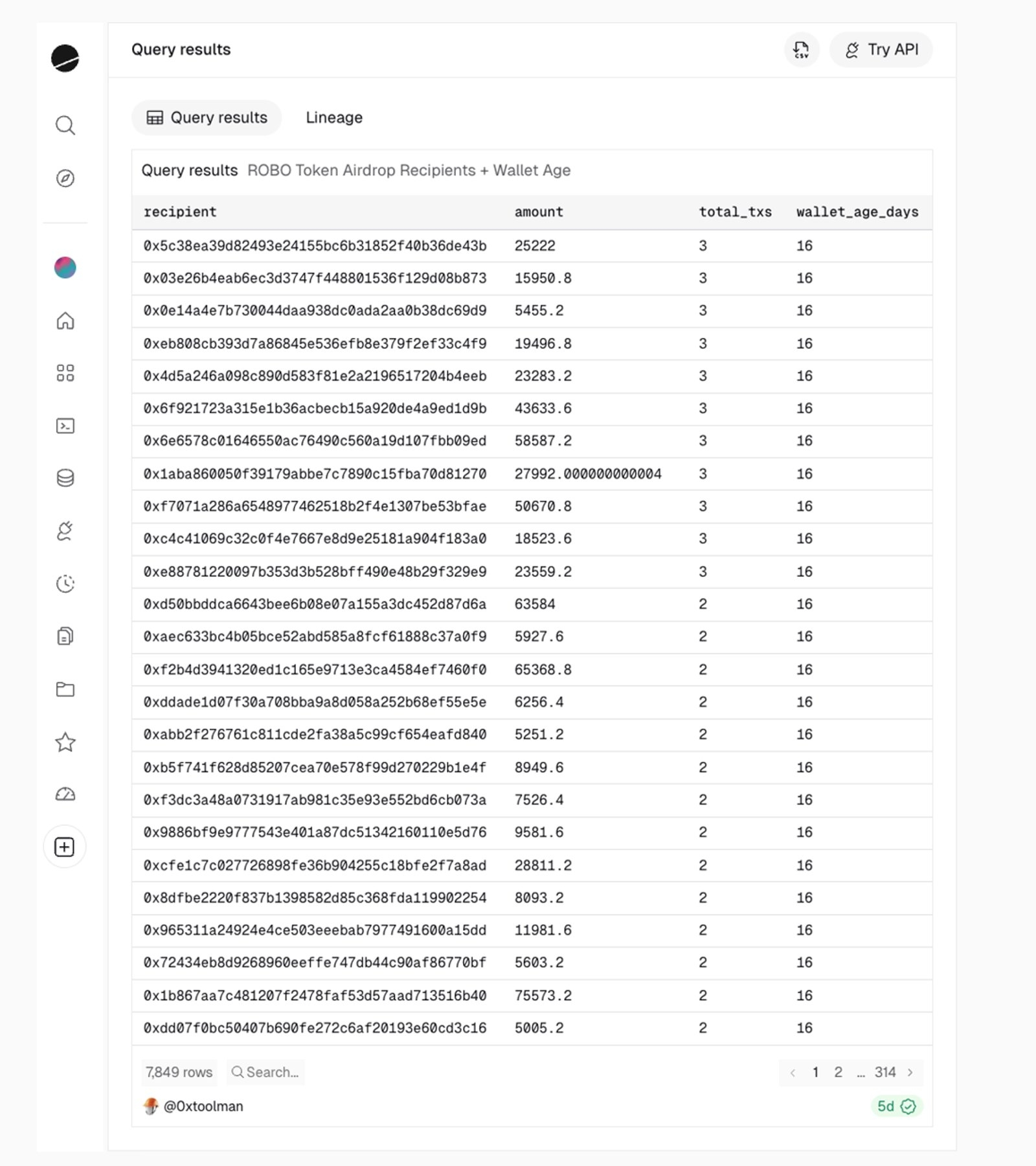Click the folder icon in sidebar
Image resolution: width=1036 pixels, height=1166 pixels.
pos(65,689)
